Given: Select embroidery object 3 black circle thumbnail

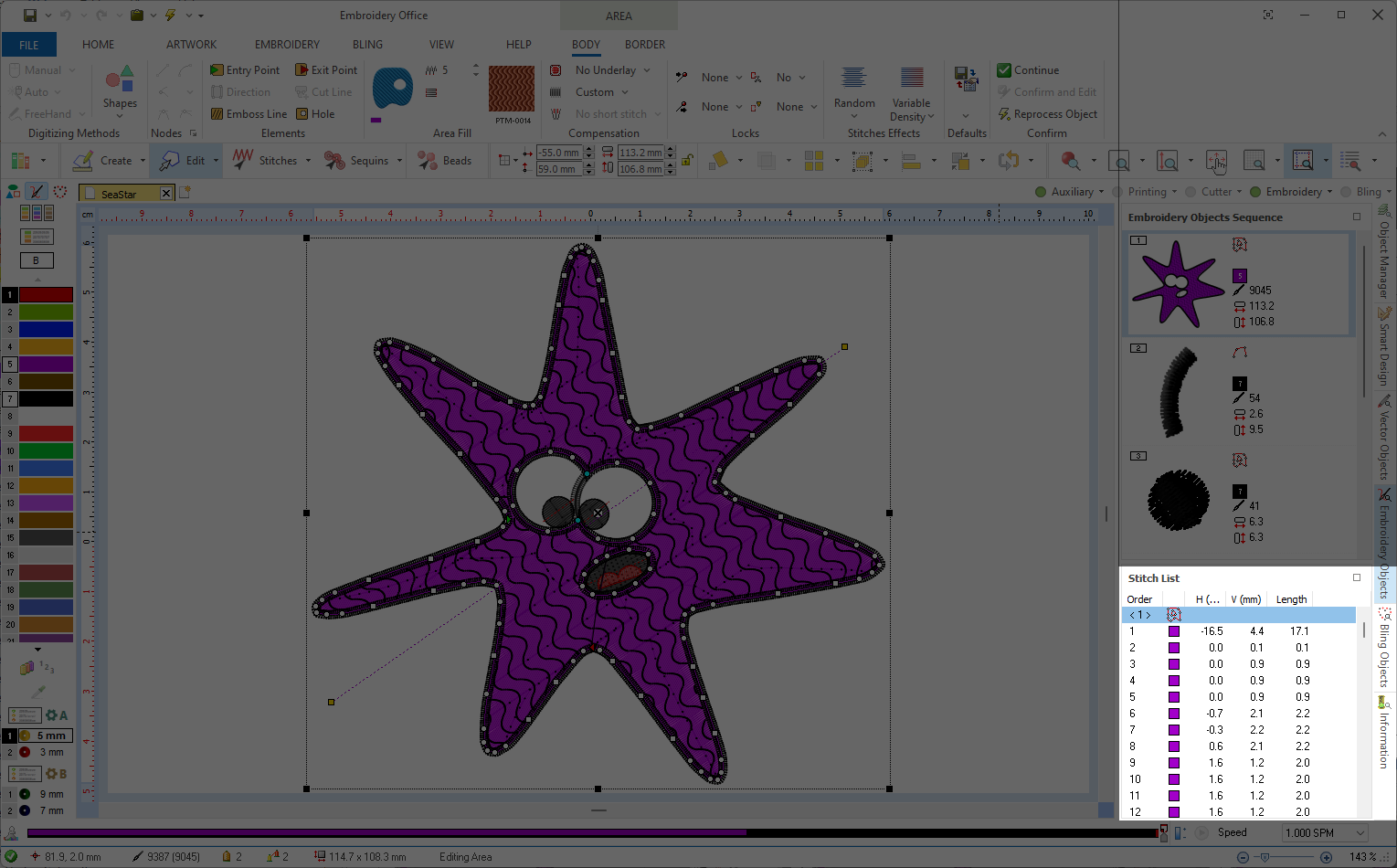Looking at the screenshot, I should click(1179, 500).
